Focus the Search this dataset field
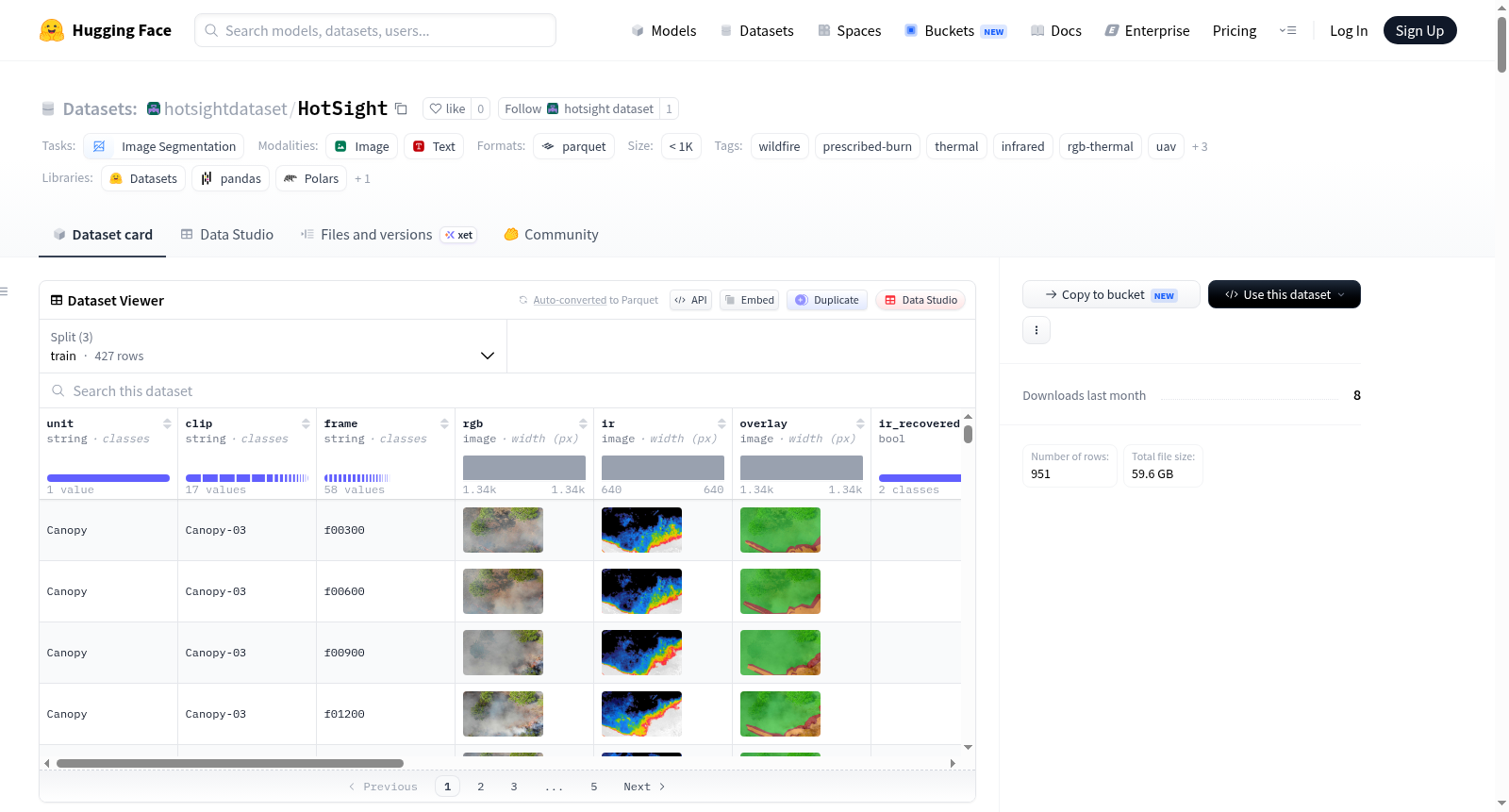This screenshot has width=1509, height=812. (507, 390)
